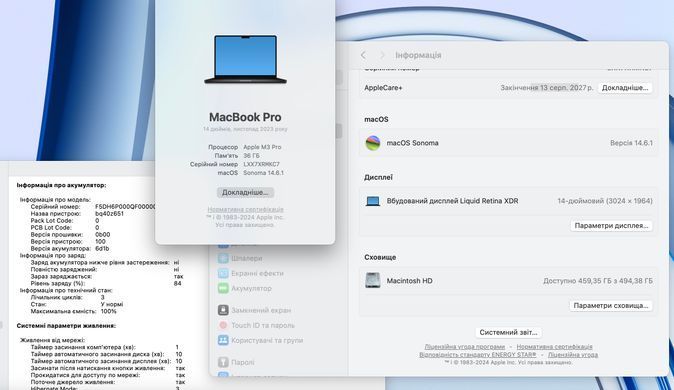Click 'Інформація про акумулятор:' heading

click(x=61, y=185)
